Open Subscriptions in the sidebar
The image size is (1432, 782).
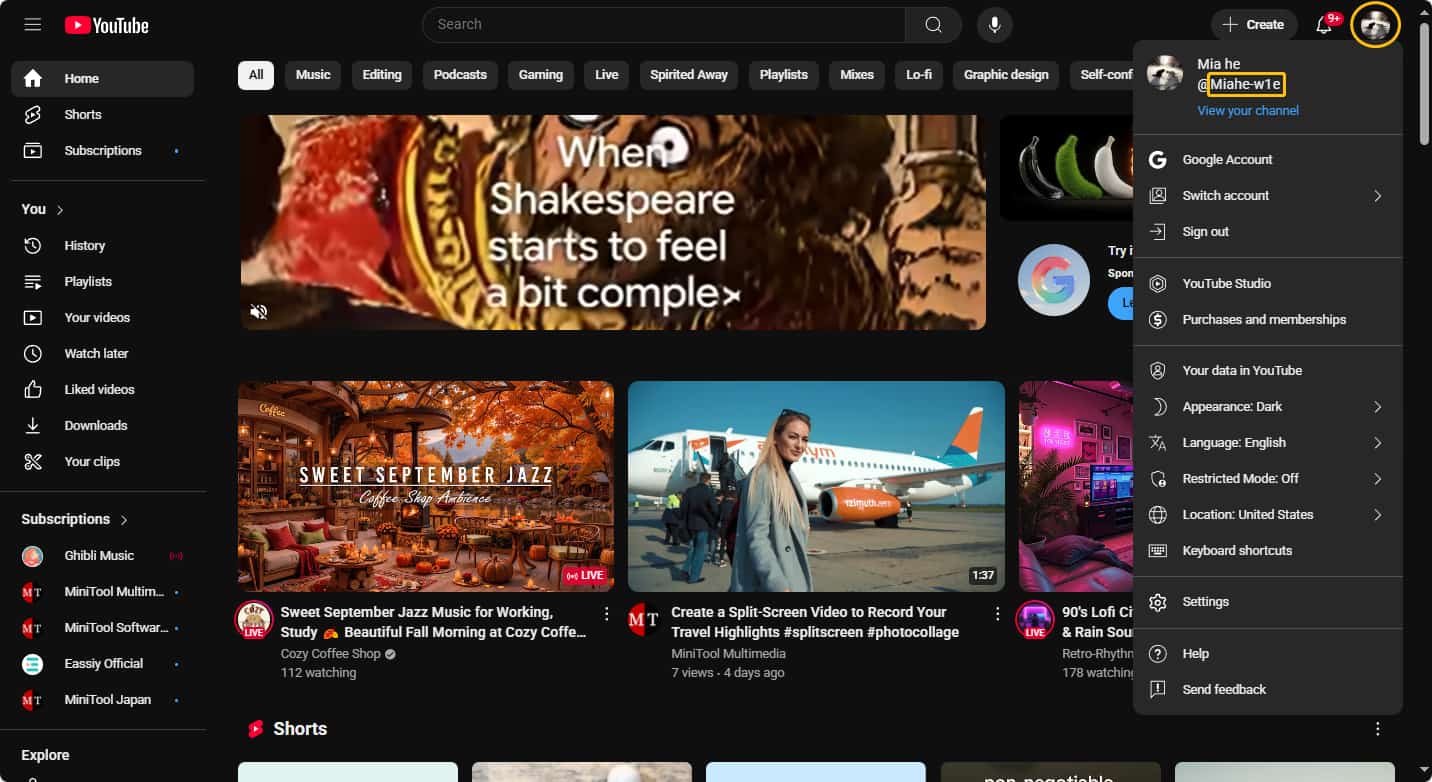click(103, 150)
